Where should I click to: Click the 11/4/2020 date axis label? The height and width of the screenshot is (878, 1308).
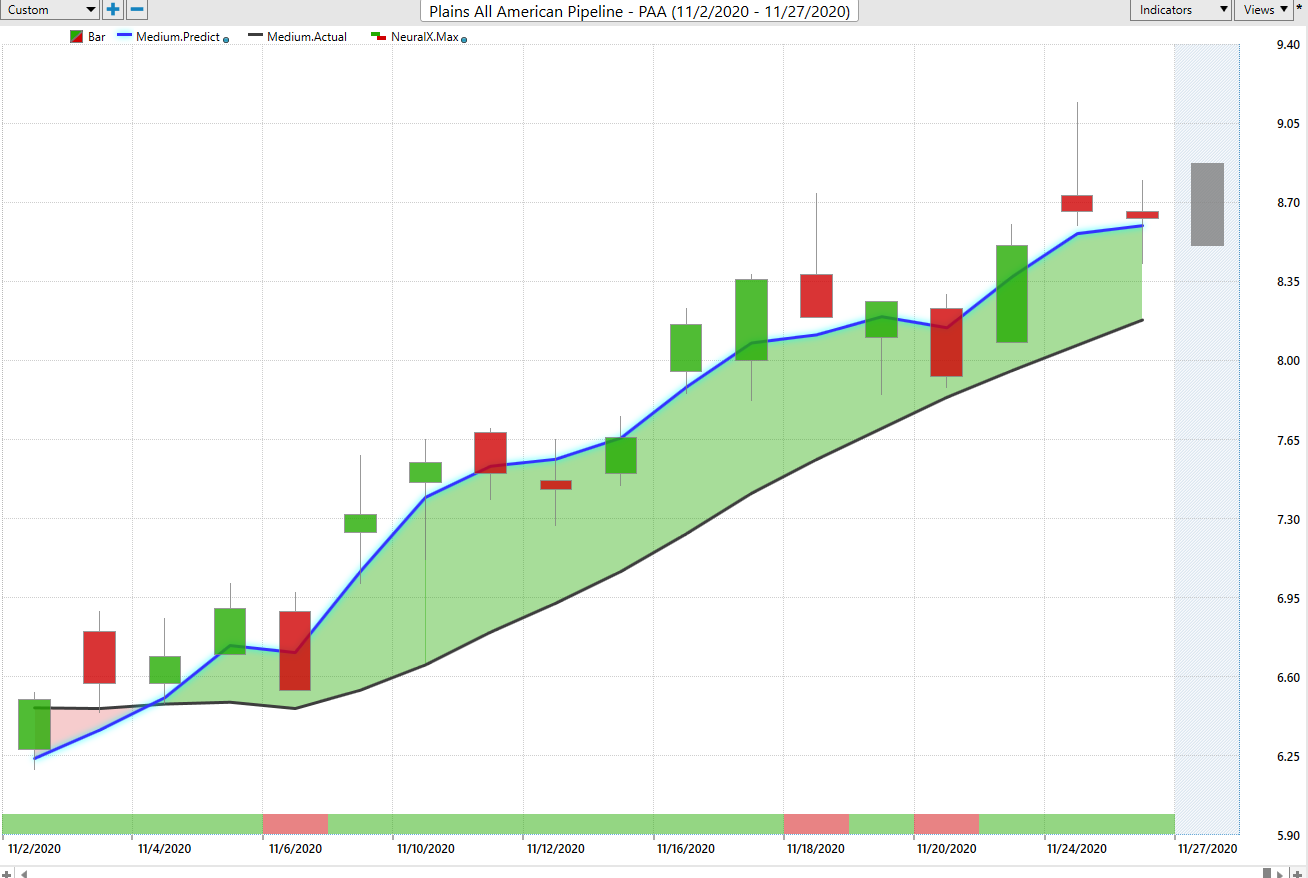point(164,848)
